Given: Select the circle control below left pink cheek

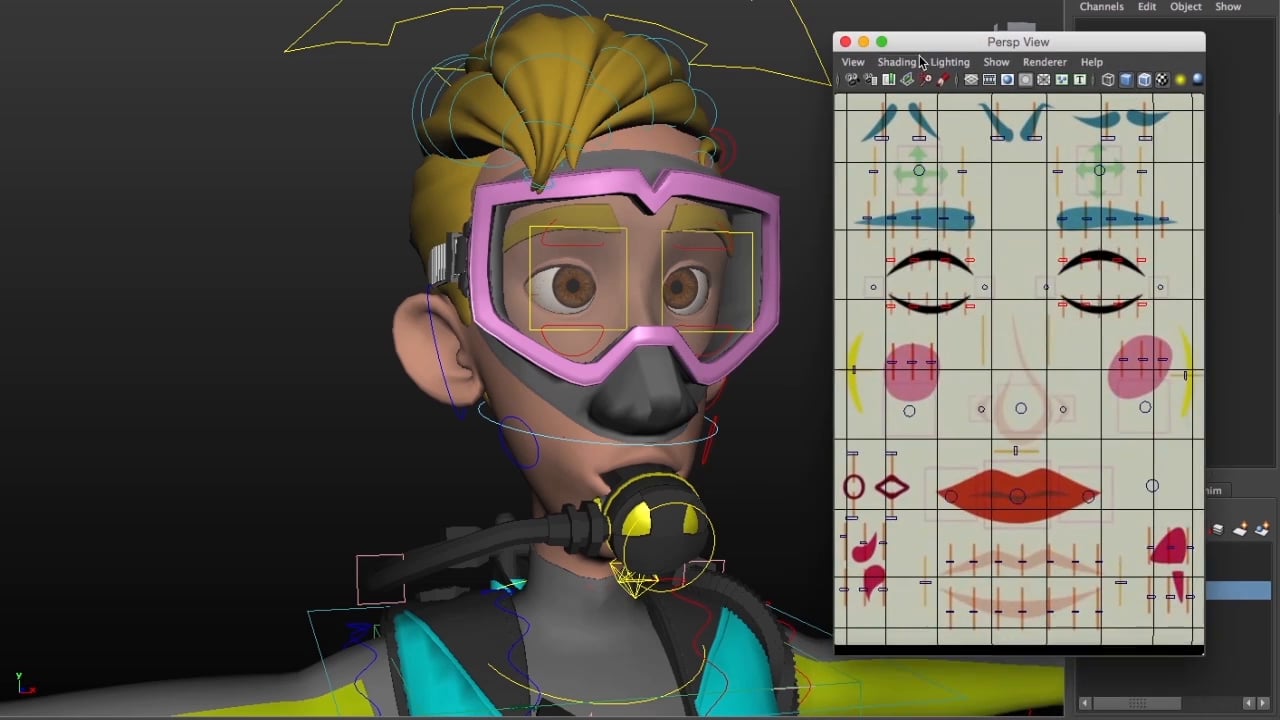Looking at the screenshot, I should (x=909, y=410).
